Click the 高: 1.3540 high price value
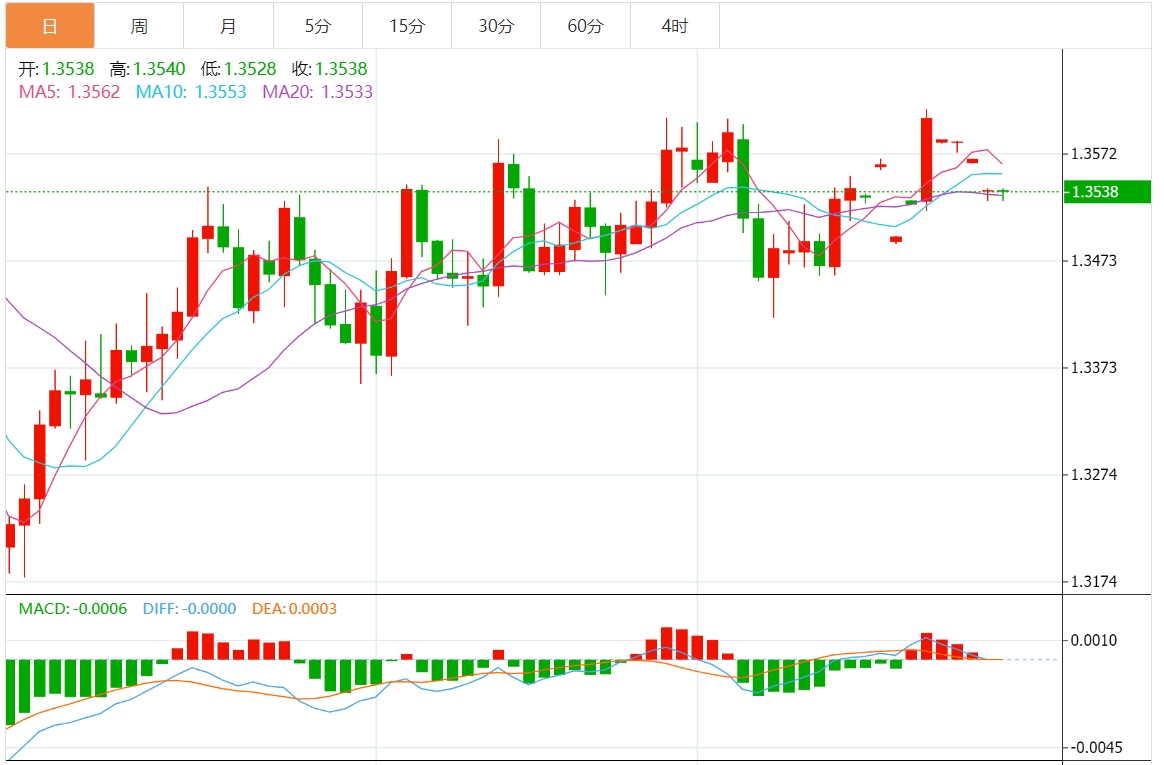1164x765 pixels. tap(148, 69)
